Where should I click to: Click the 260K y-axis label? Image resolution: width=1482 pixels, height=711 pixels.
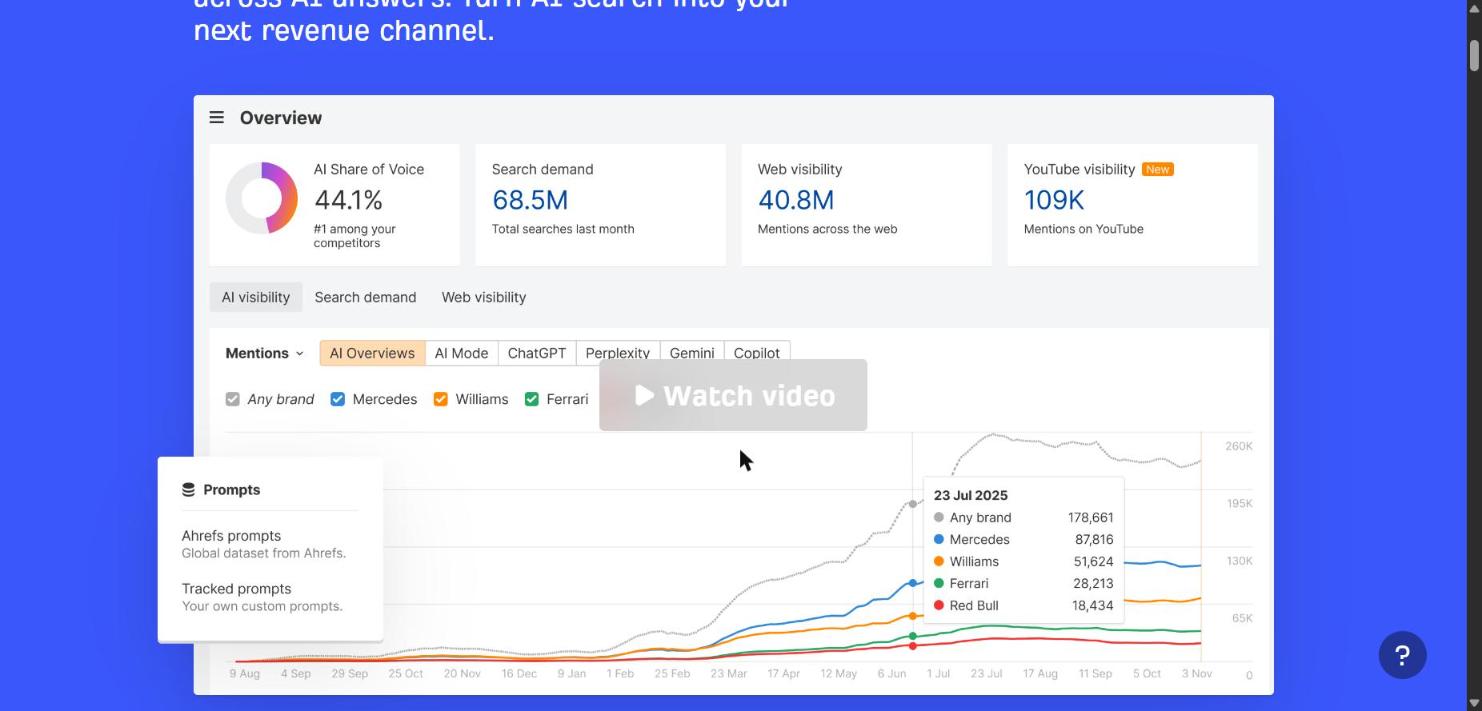pos(1239,446)
